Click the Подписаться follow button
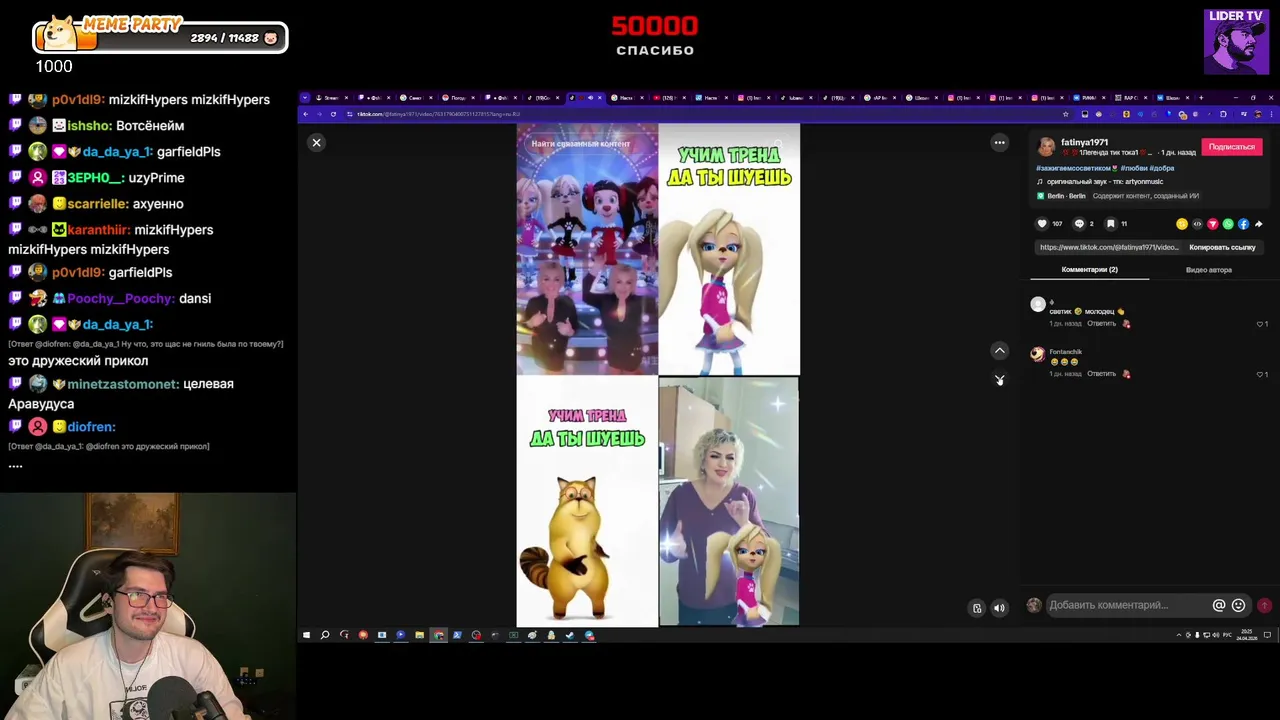Screen dimensions: 1280x720 (1232, 147)
